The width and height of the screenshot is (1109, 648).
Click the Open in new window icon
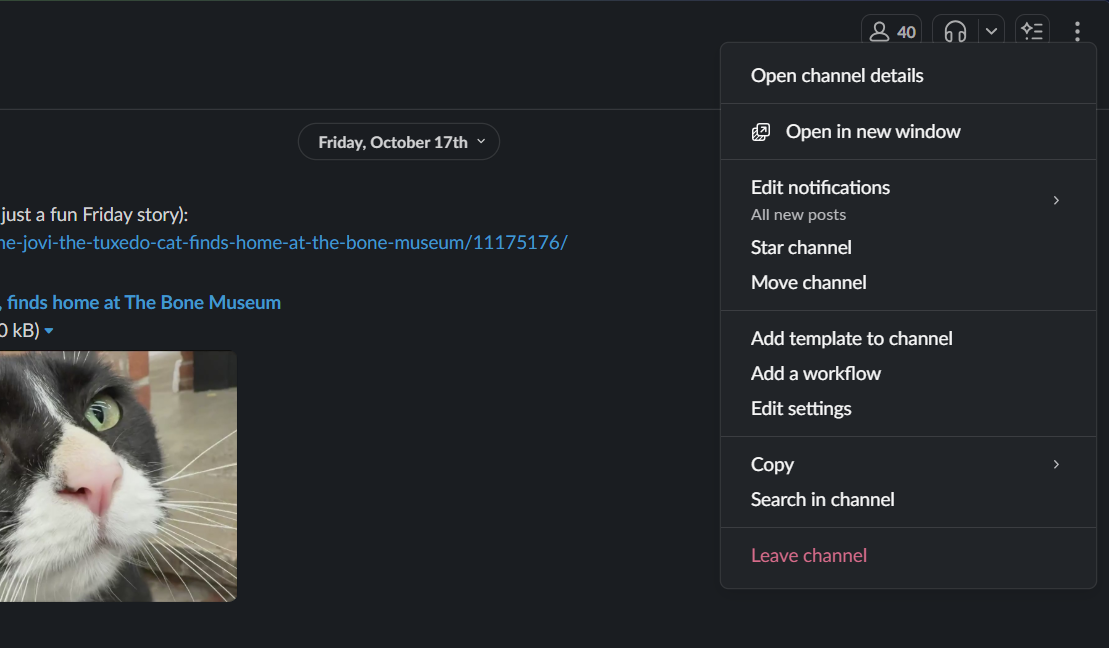[761, 132]
